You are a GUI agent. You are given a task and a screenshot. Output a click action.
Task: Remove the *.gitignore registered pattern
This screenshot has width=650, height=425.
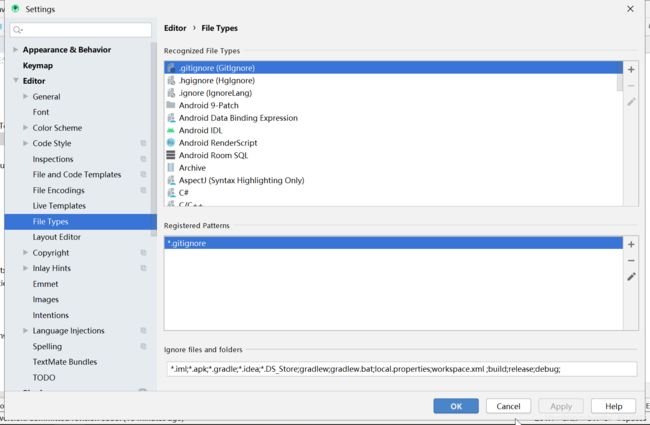coord(631,261)
